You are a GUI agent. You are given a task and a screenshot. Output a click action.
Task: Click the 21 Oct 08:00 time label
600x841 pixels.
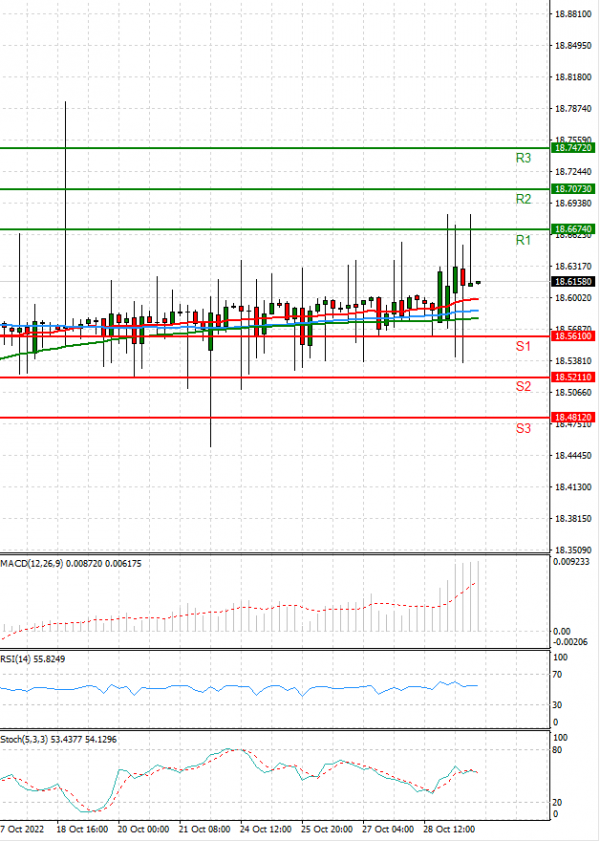click(204, 829)
